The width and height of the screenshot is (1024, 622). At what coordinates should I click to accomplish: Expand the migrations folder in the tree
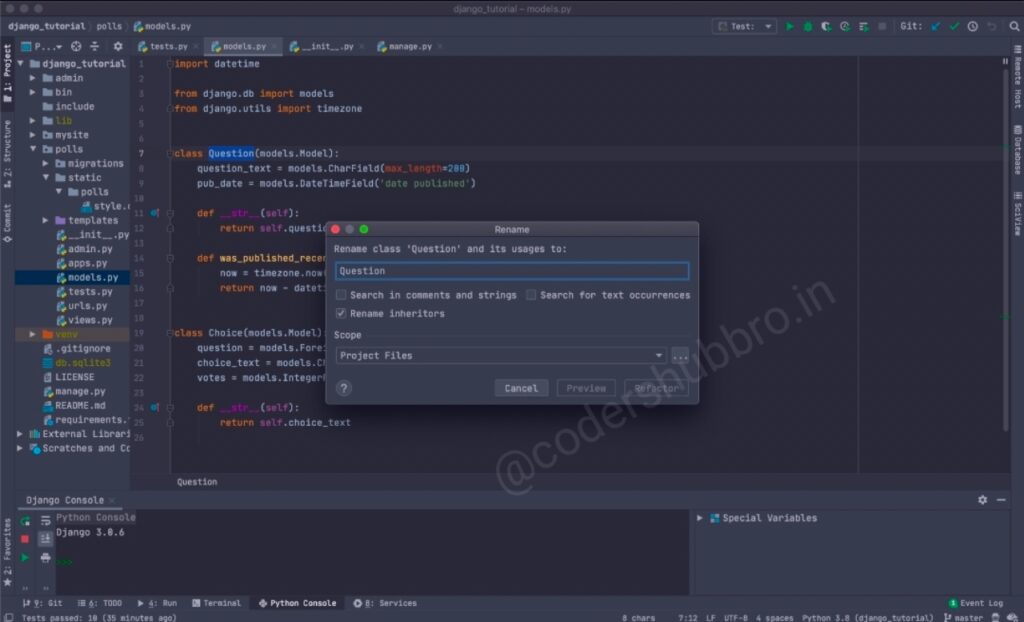tap(46, 163)
